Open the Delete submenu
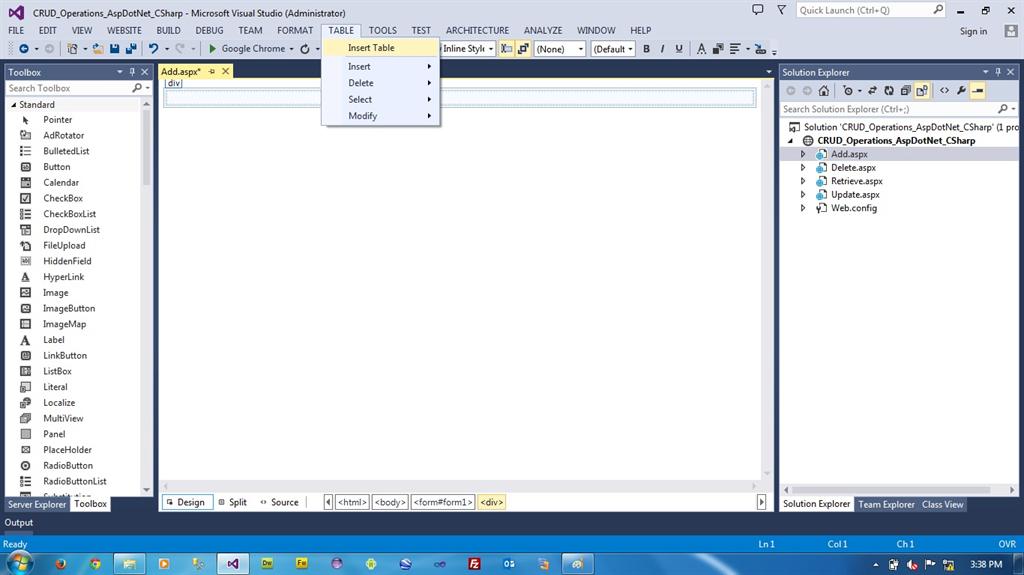Screen dimensions: 1024x575 (x=380, y=83)
